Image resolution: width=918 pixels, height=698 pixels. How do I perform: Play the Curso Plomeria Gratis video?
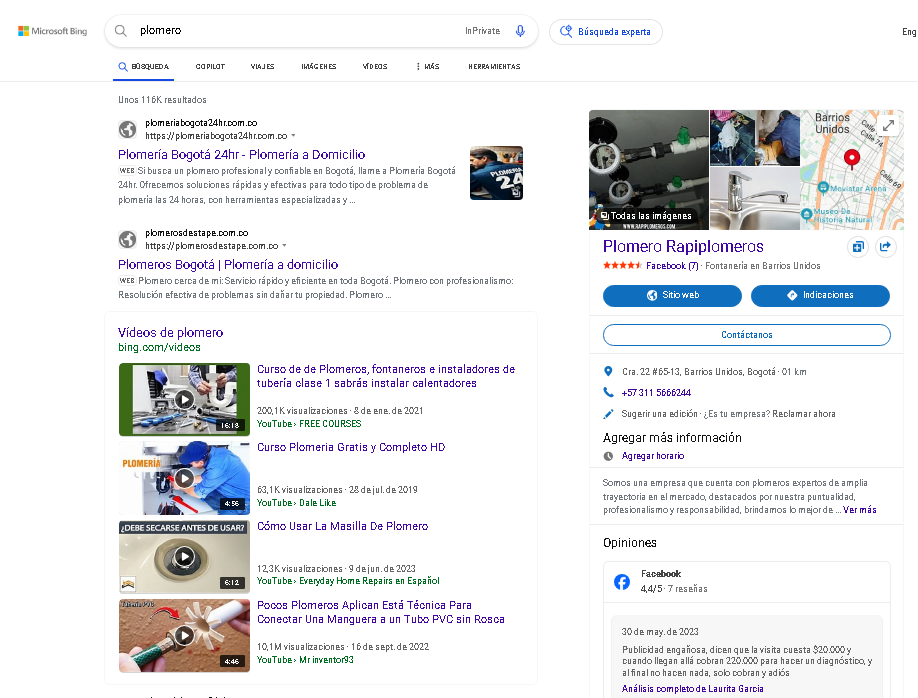point(184,478)
